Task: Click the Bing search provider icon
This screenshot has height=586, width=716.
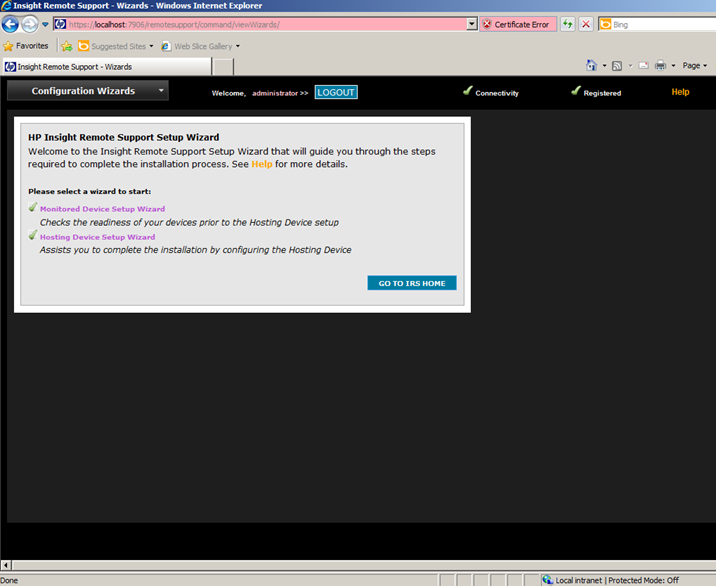Action: point(605,24)
